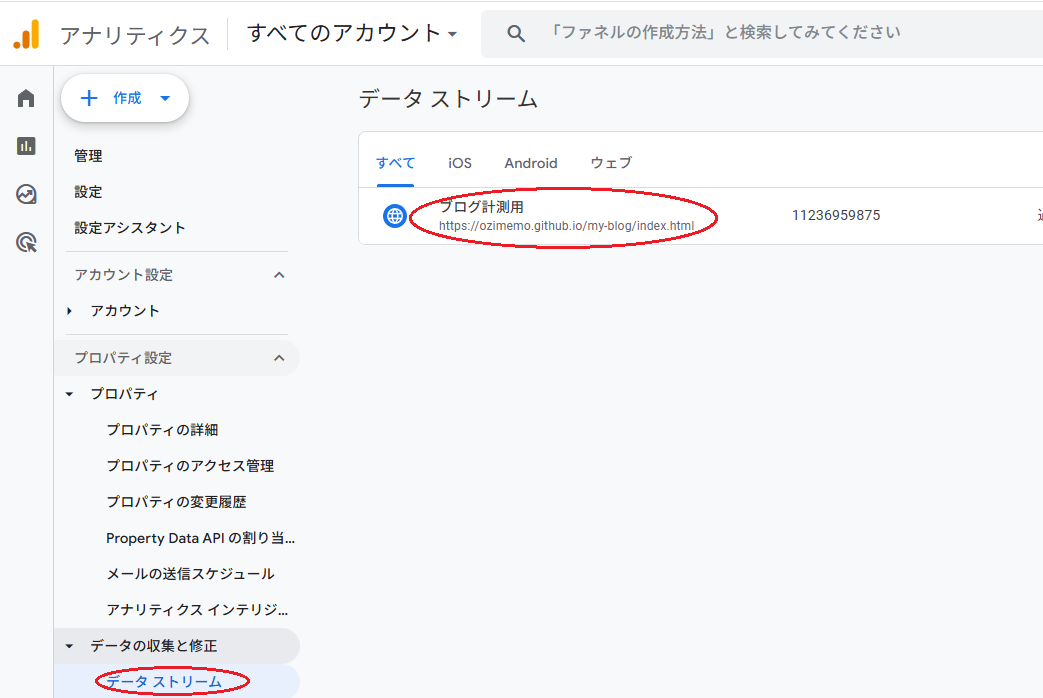
Task: Open the Home icon in left rail
Action: [x=26, y=98]
